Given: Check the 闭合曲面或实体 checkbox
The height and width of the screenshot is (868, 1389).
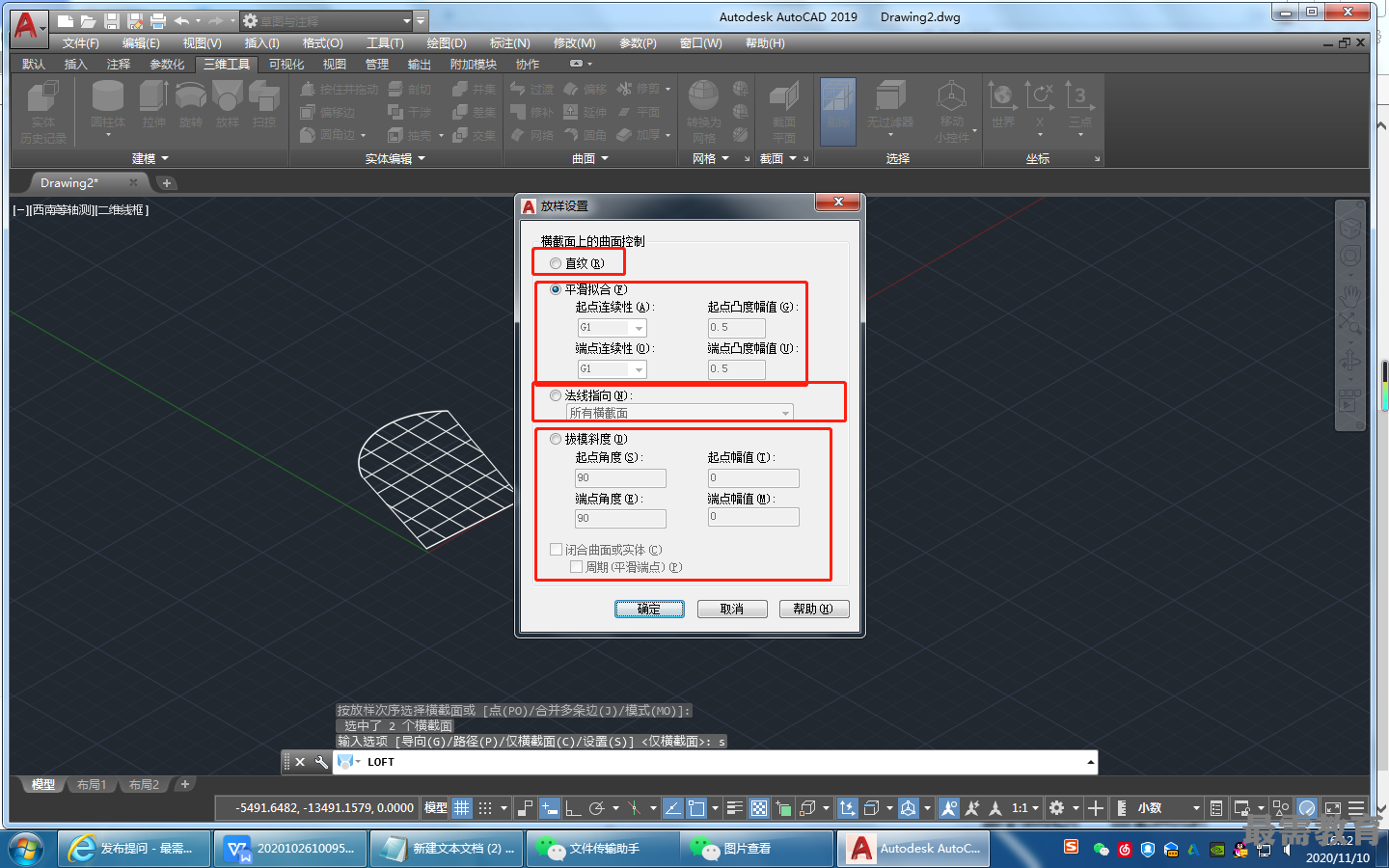Looking at the screenshot, I should (557, 549).
